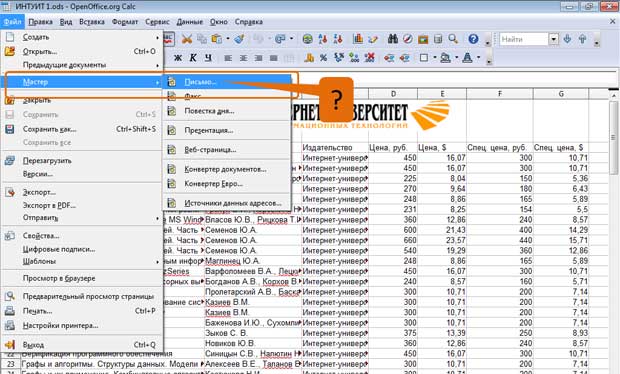Click Печать... in File menu
This screenshot has width=620, height=374.
(81, 311)
